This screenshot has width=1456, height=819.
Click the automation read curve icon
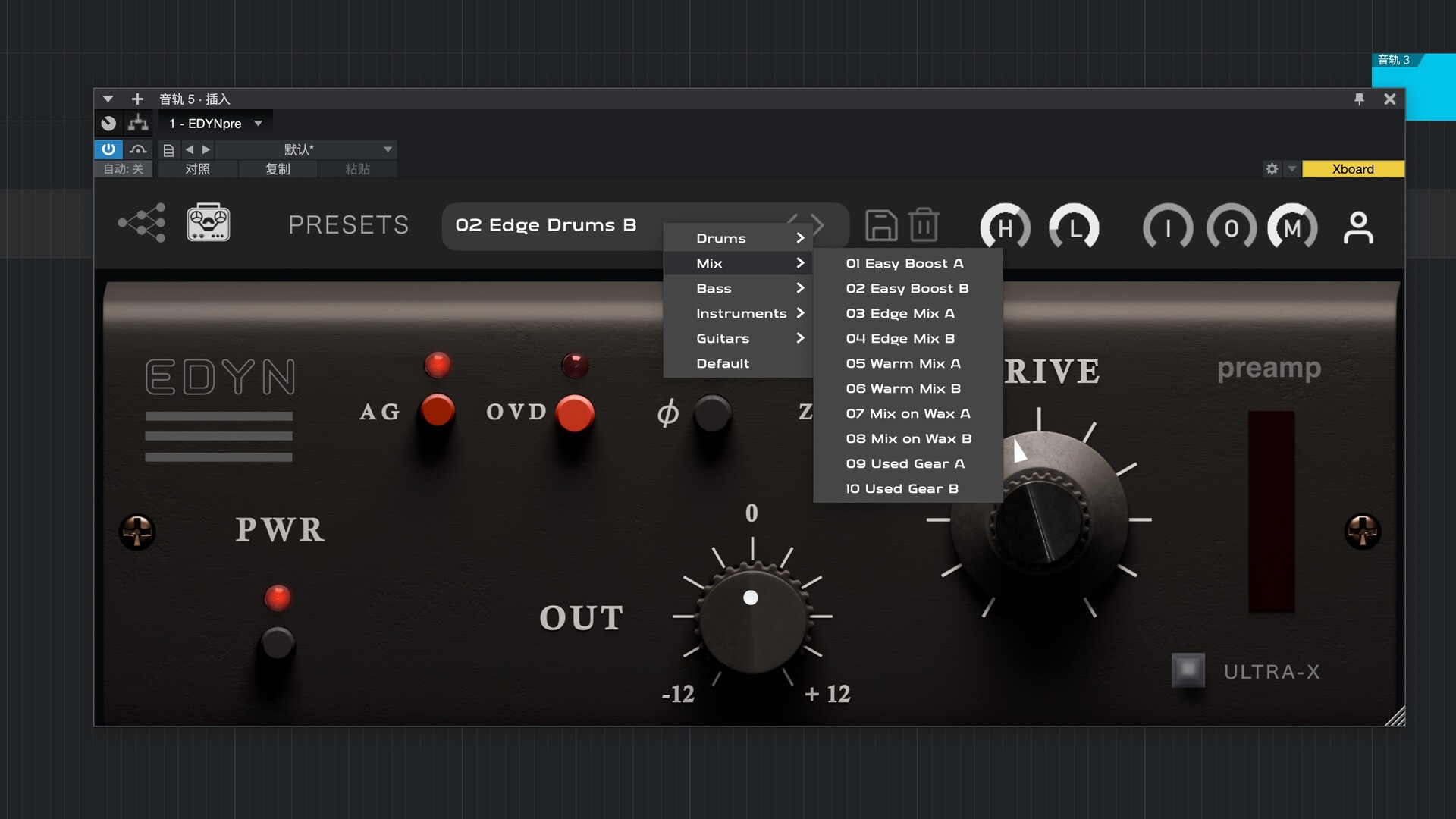[138, 149]
